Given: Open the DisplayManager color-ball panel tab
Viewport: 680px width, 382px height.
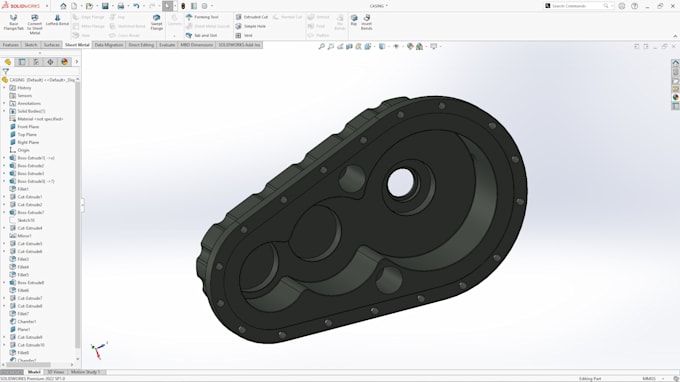Looking at the screenshot, I should coord(65,62).
